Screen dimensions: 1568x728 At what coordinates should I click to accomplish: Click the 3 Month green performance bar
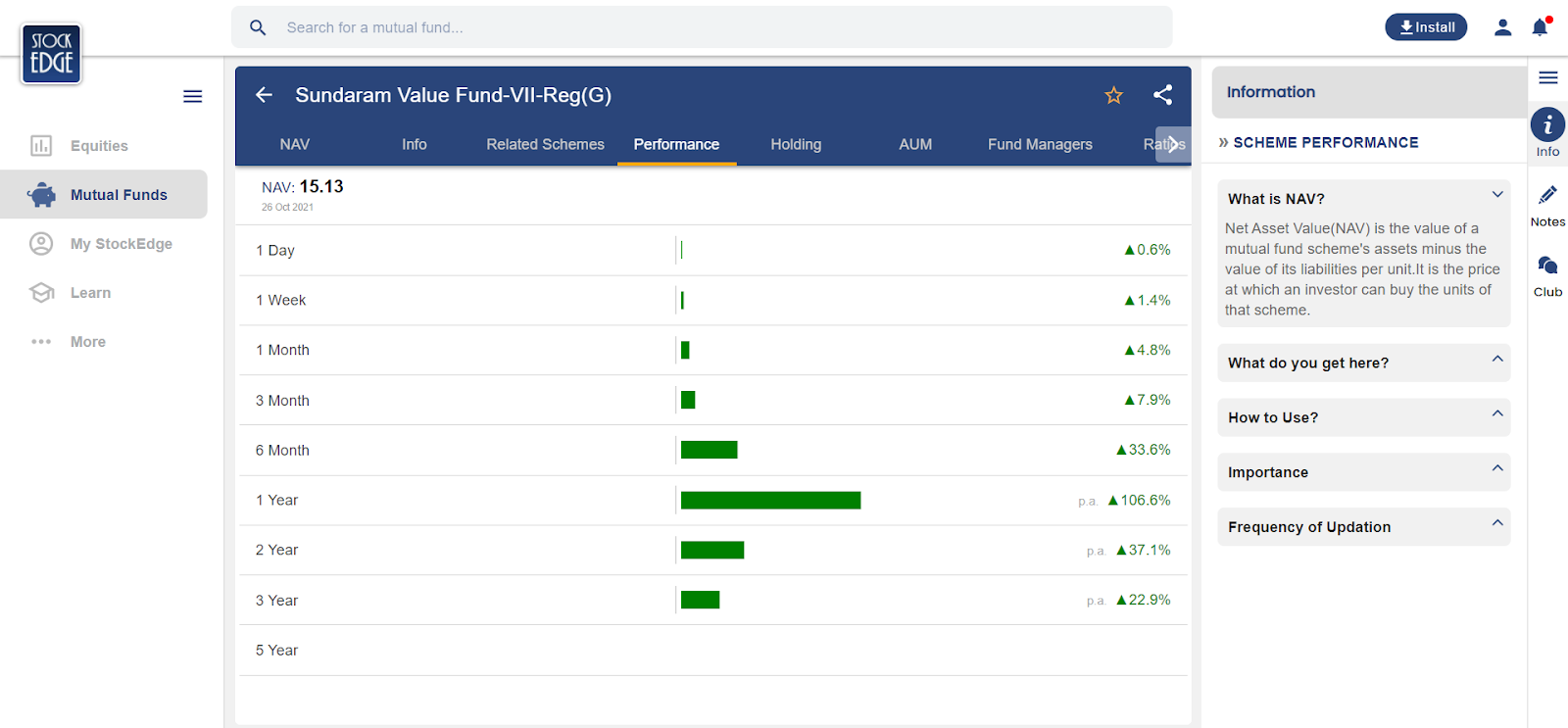click(688, 400)
